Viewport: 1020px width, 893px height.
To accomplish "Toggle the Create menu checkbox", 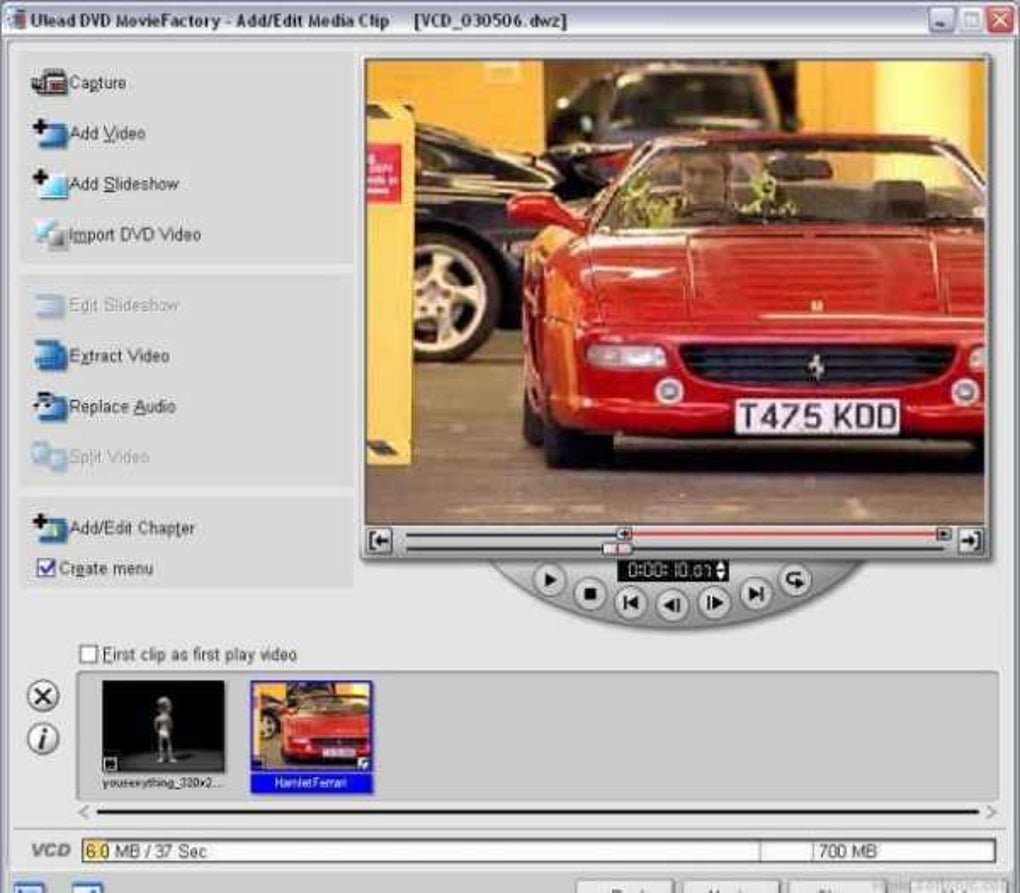I will click(46, 568).
